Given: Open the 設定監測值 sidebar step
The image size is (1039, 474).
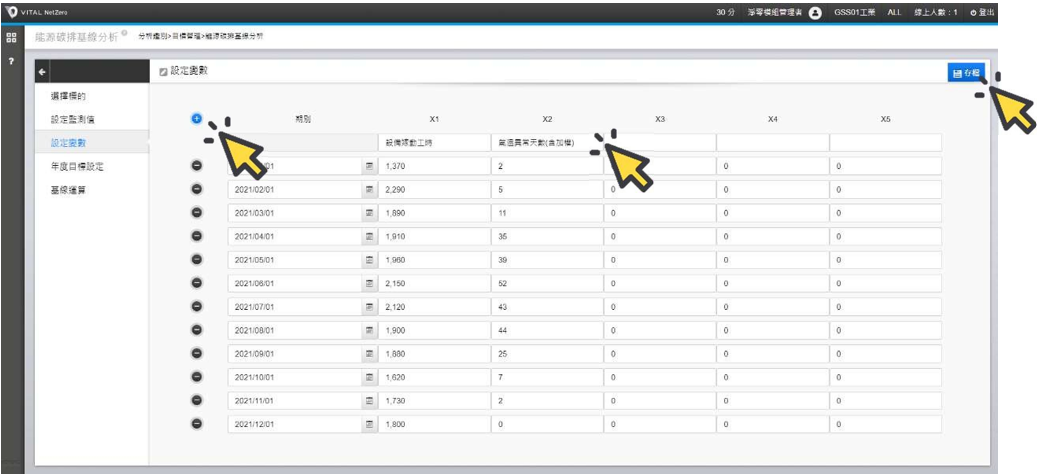Looking at the screenshot, I should pos(72,120).
